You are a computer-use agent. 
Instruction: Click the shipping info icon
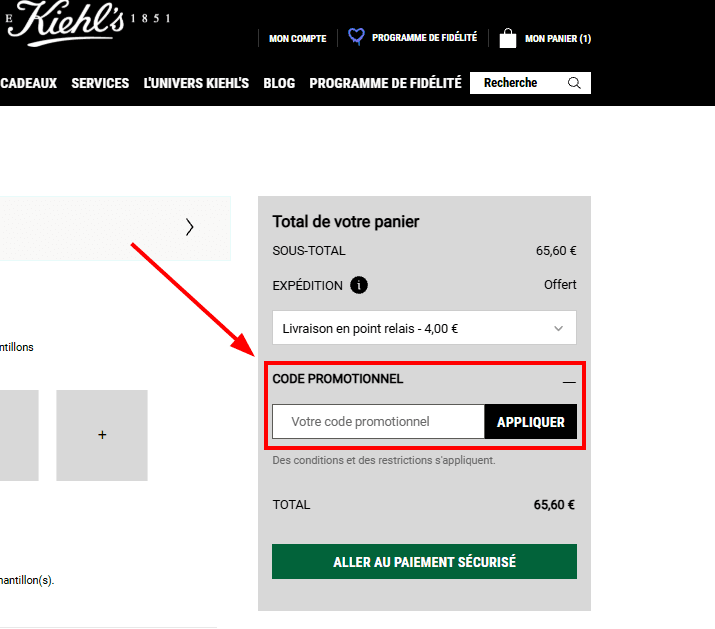[x=359, y=285]
